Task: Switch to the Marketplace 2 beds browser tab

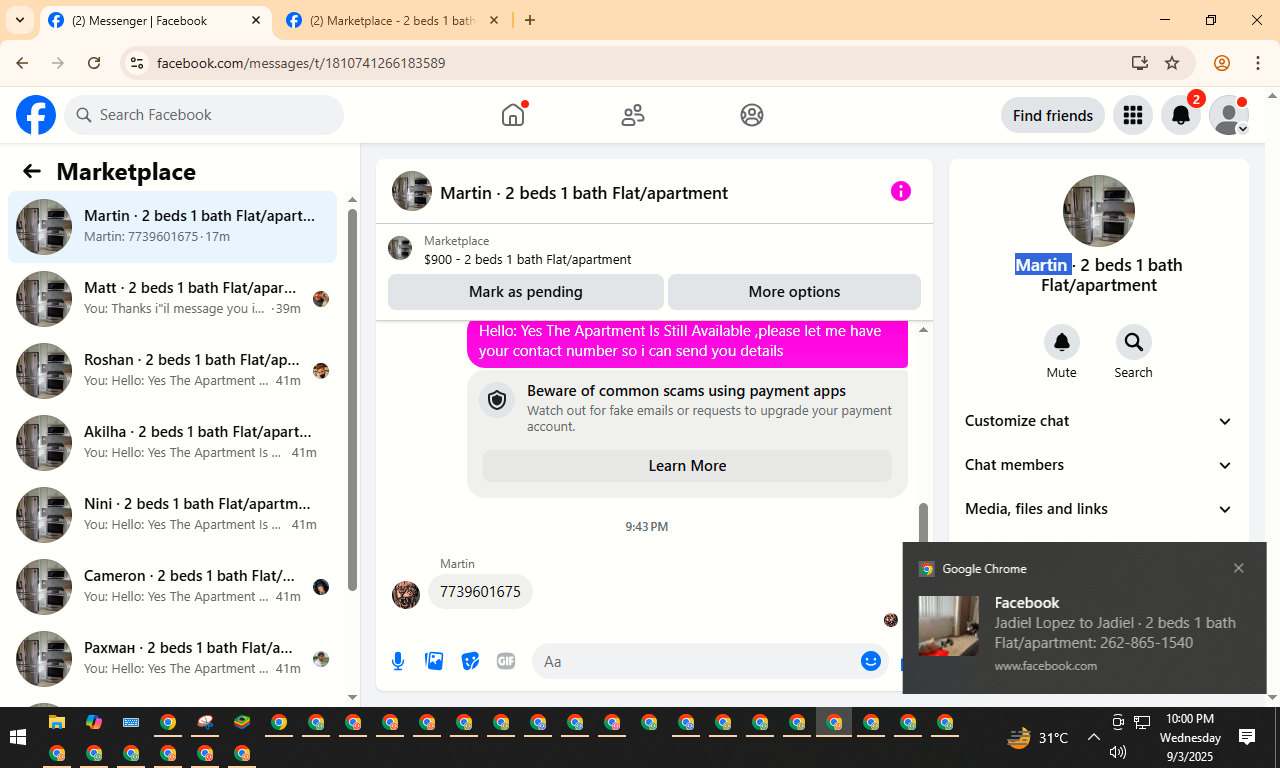Action: (x=392, y=20)
